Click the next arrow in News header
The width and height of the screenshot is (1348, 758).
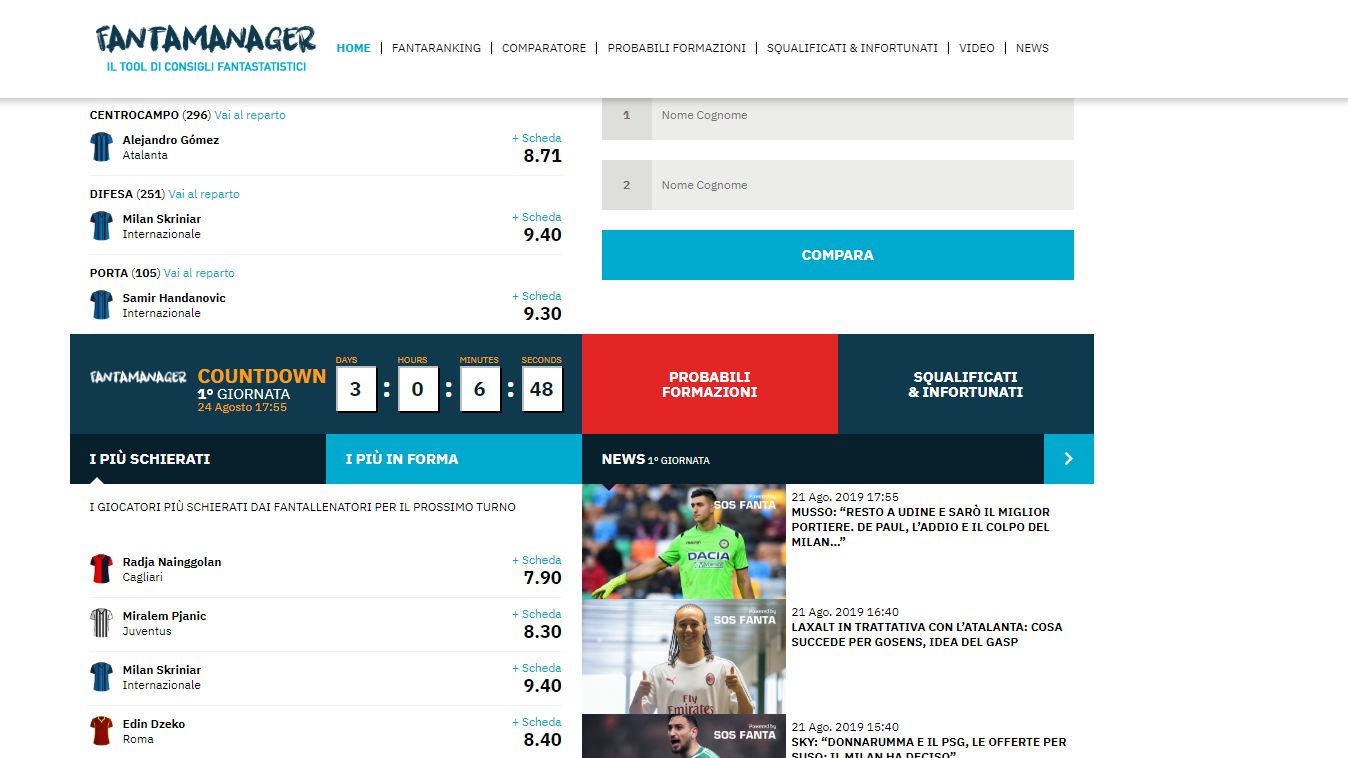[1068, 459]
